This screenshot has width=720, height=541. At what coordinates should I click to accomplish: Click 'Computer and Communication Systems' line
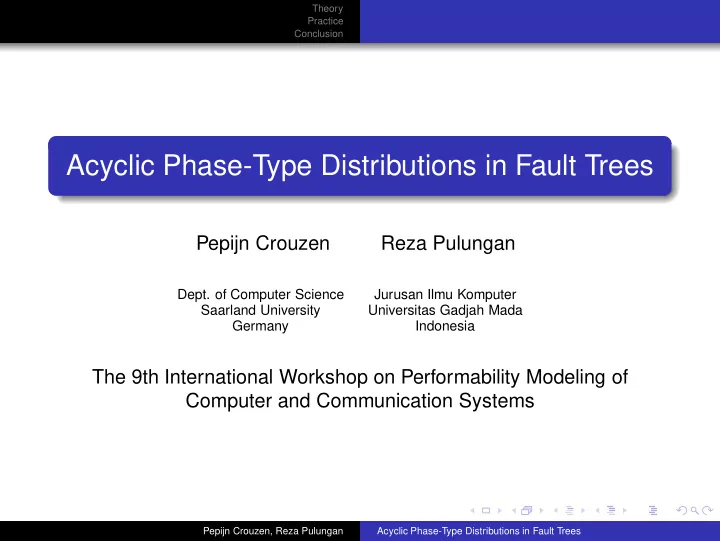click(360, 400)
